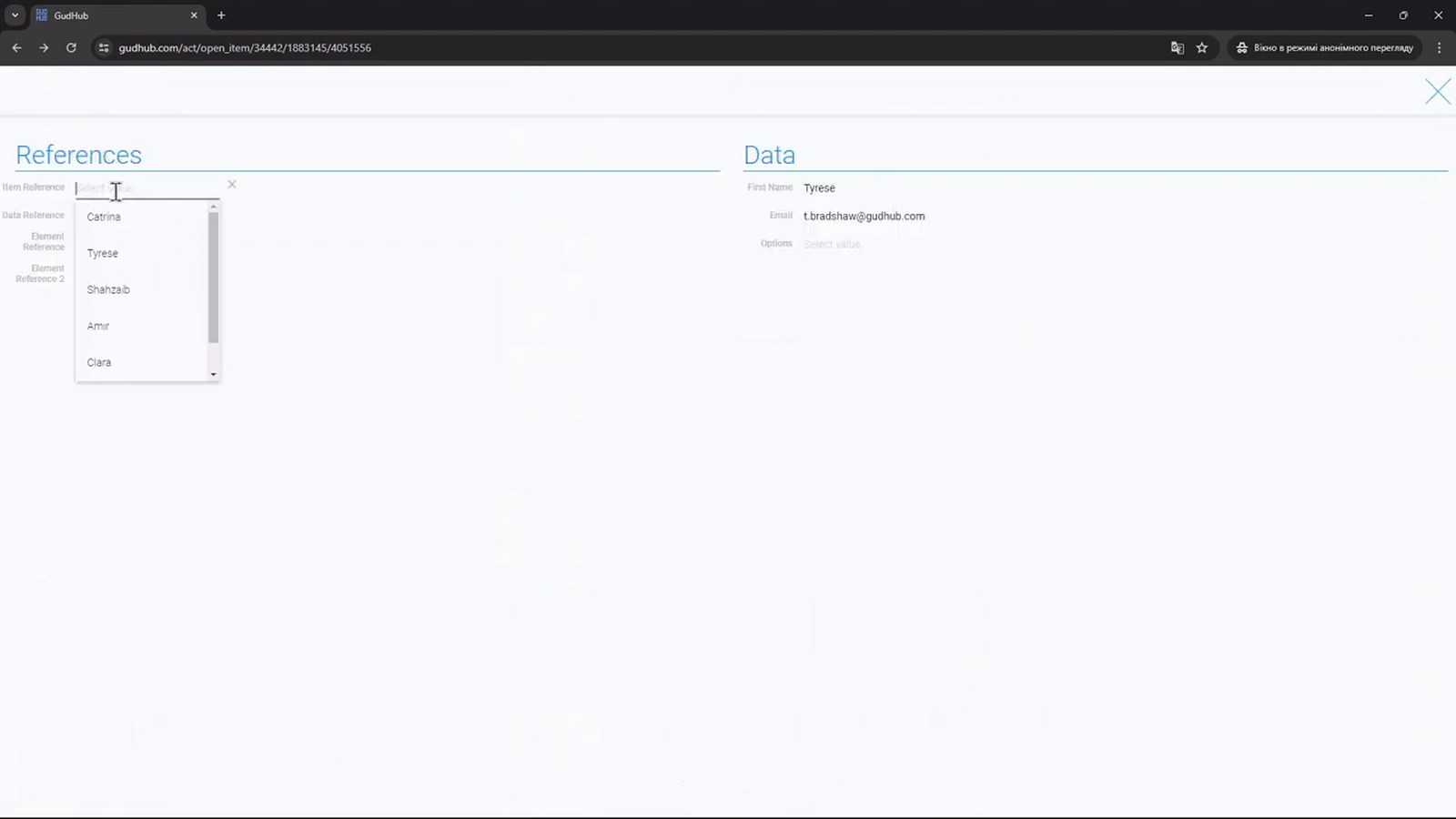This screenshot has height=819, width=1456.
Task: Click the dropdown list scrollbar thumb
Action: click(x=214, y=278)
